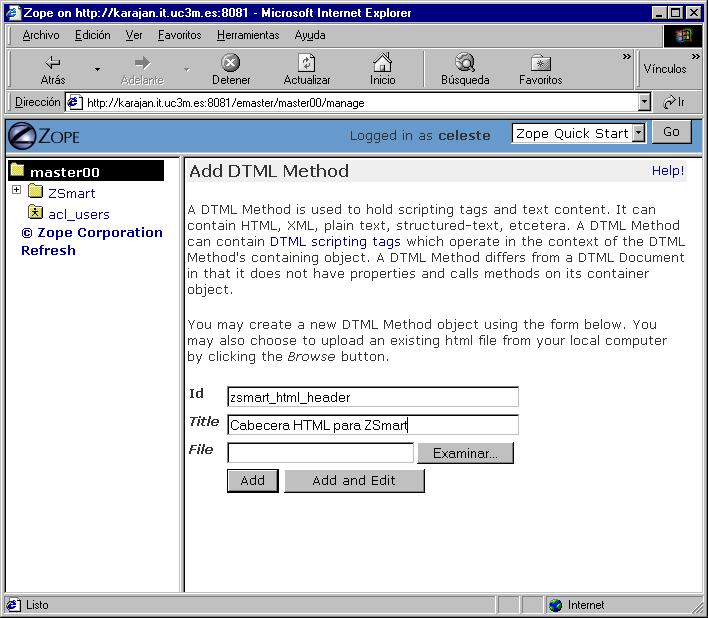Focus the Id input field
This screenshot has height=618, width=708.
coord(373,397)
